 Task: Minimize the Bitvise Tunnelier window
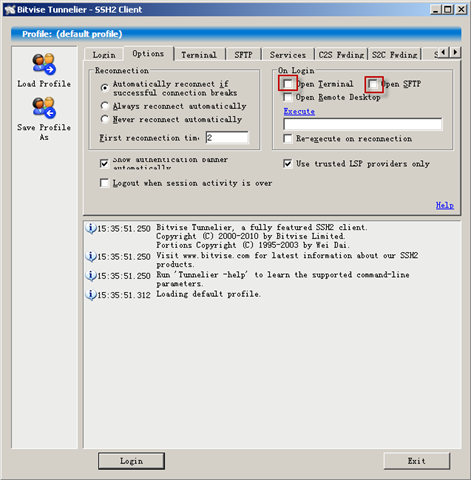[x=435, y=10]
